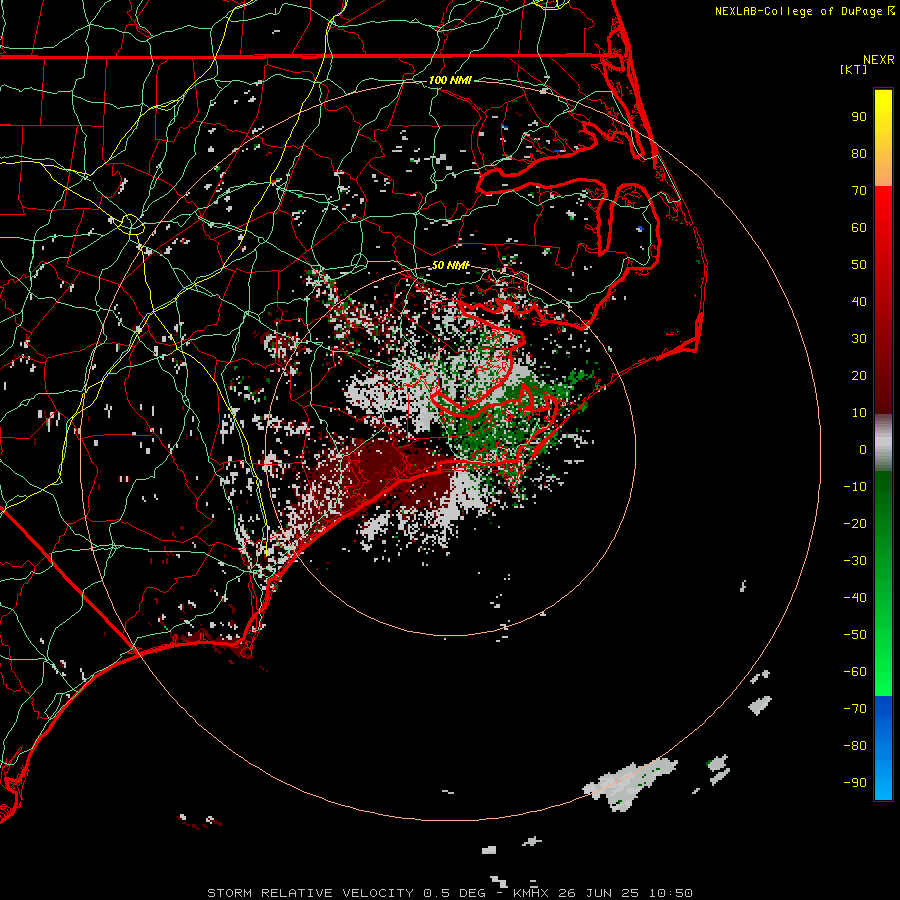Click the '-10' knots scale label
The image size is (900, 900).
coord(855,487)
